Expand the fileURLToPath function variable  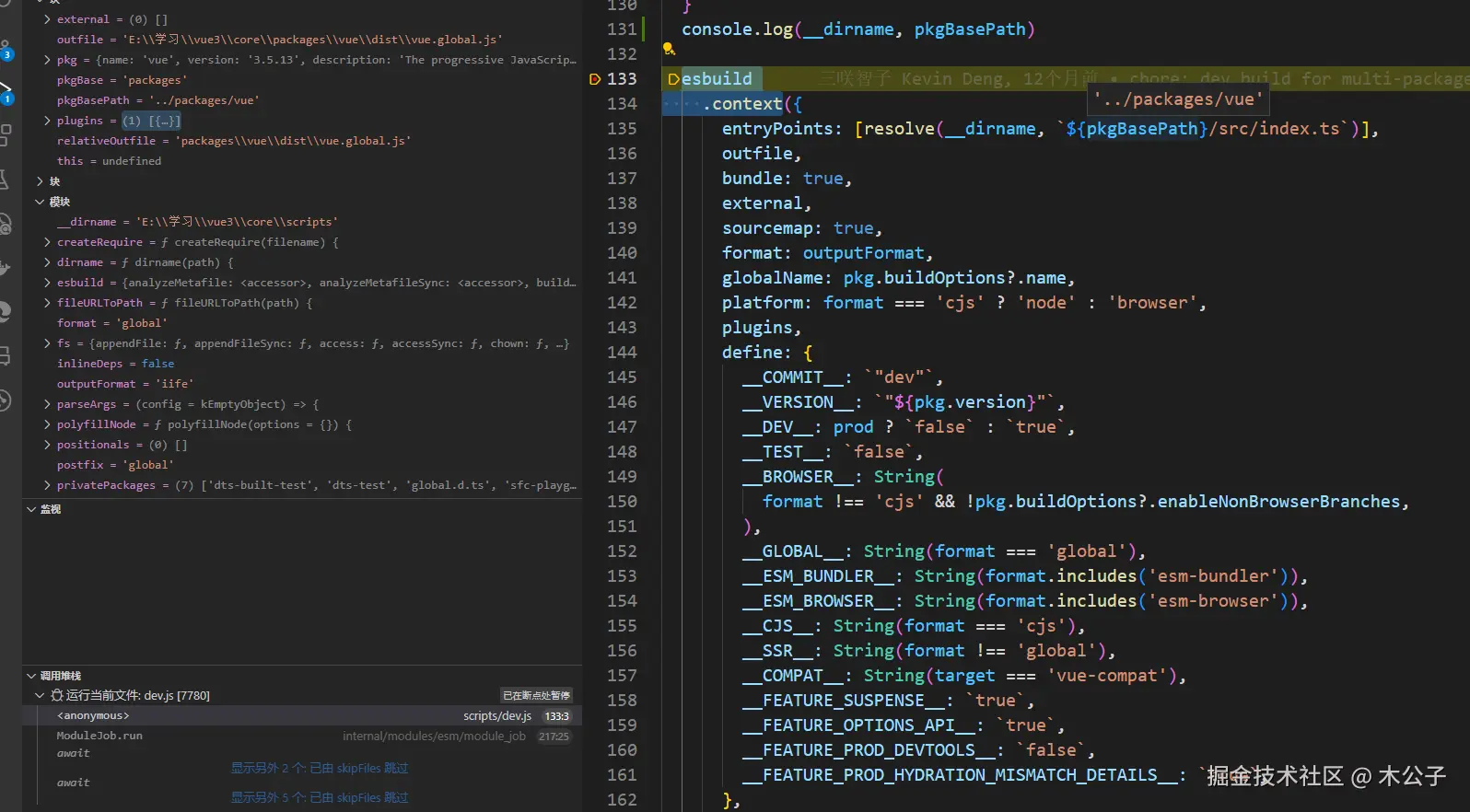click(x=47, y=303)
